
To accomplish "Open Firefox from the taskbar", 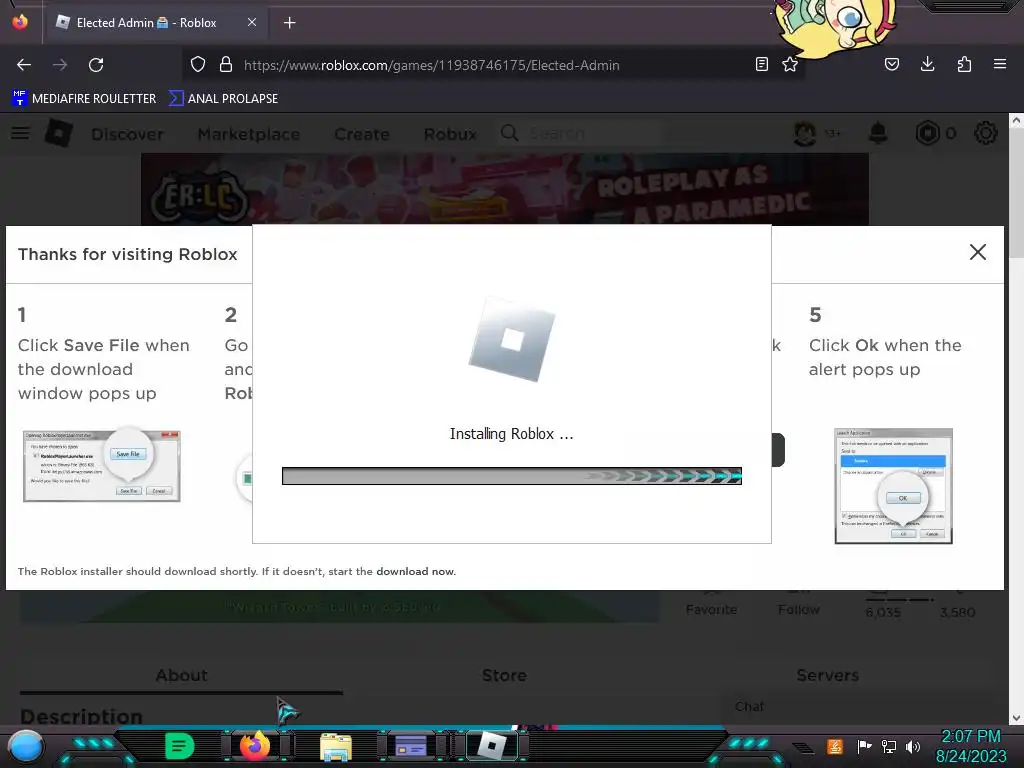I will (255, 746).
